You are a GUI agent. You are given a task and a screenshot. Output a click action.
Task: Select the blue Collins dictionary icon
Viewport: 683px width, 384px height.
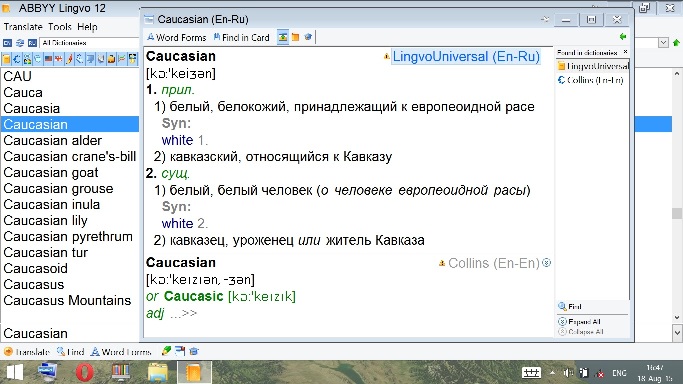[17, 59]
